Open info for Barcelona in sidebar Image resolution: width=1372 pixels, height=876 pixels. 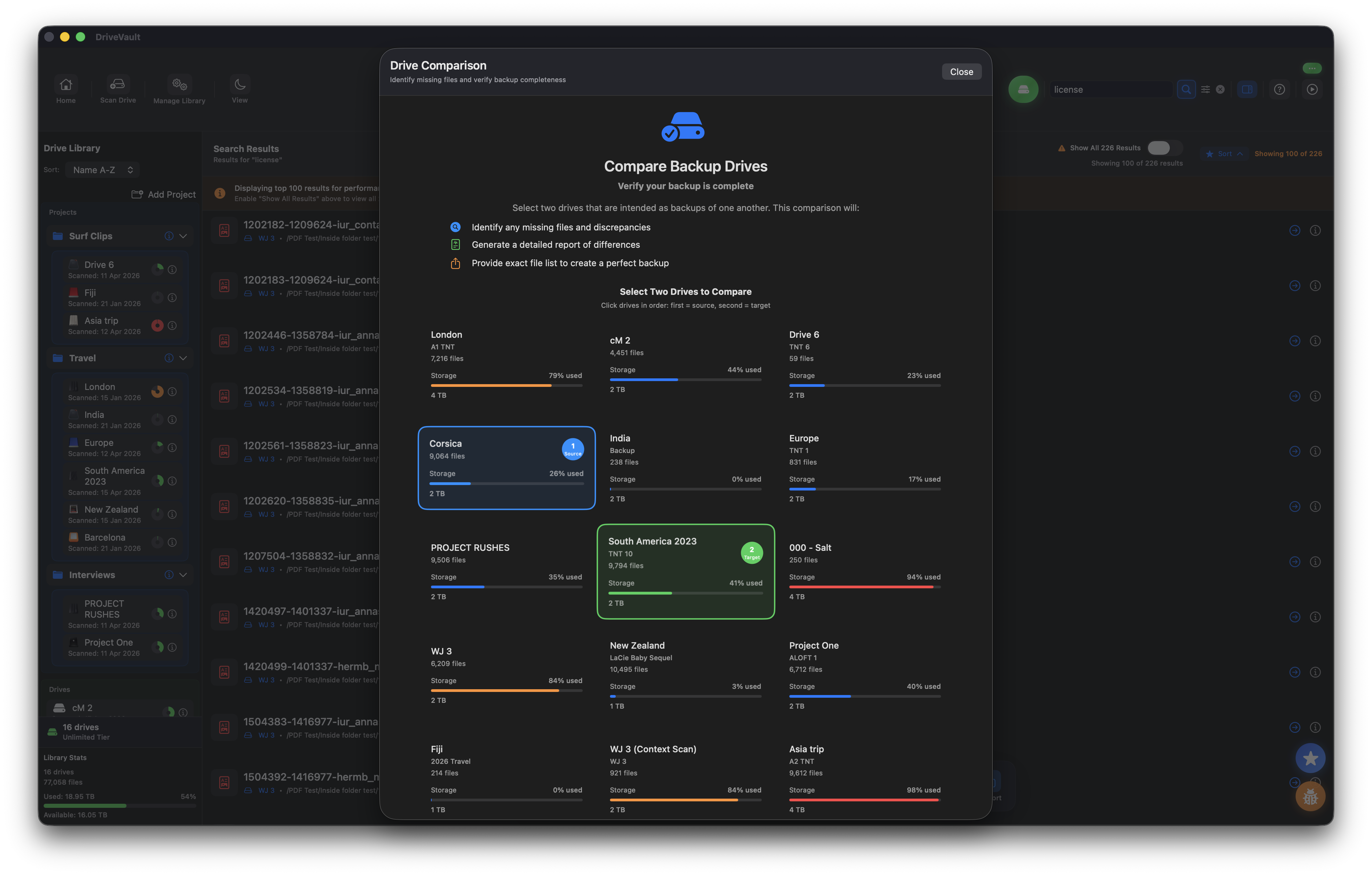click(x=172, y=542)
